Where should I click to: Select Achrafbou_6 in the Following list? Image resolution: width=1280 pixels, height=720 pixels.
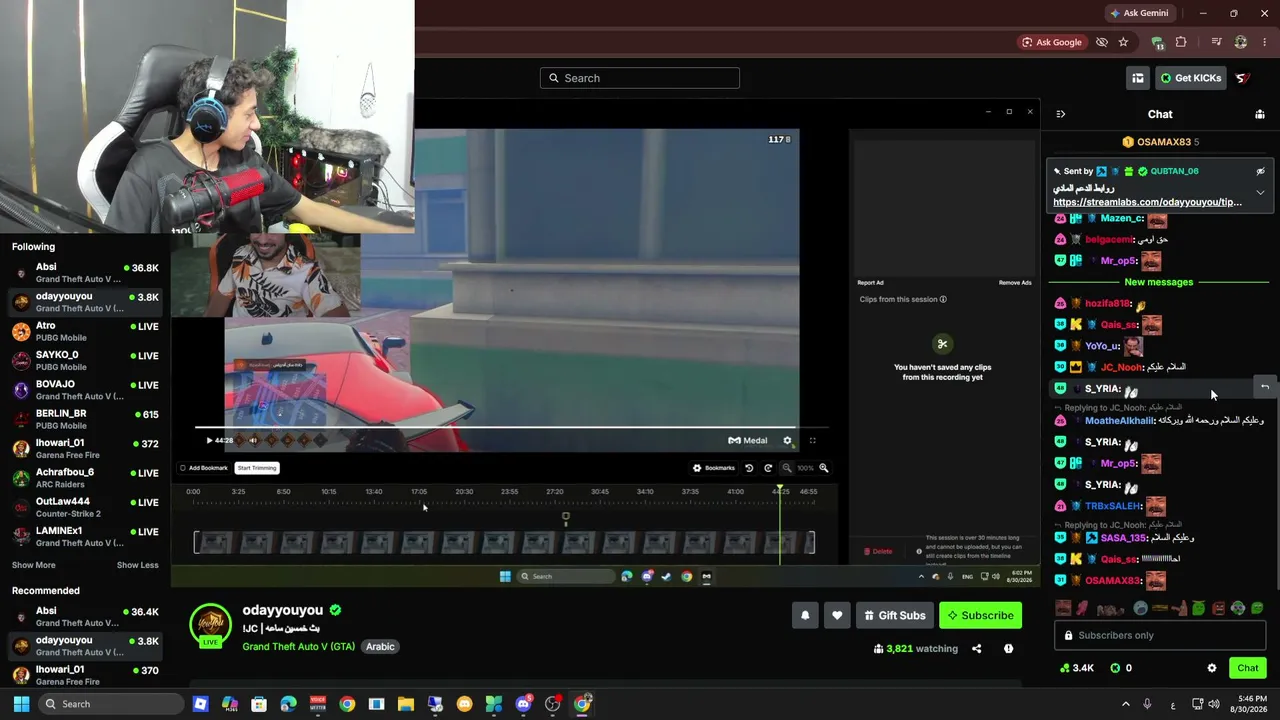(86, 478)
